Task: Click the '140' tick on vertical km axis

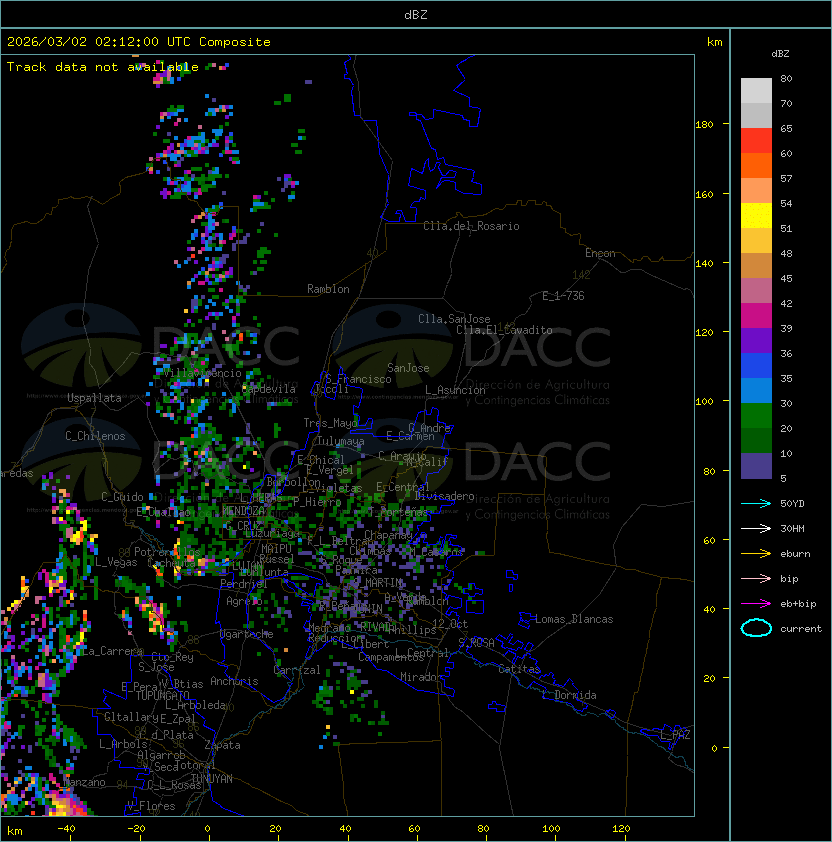Action: point(704,264)
